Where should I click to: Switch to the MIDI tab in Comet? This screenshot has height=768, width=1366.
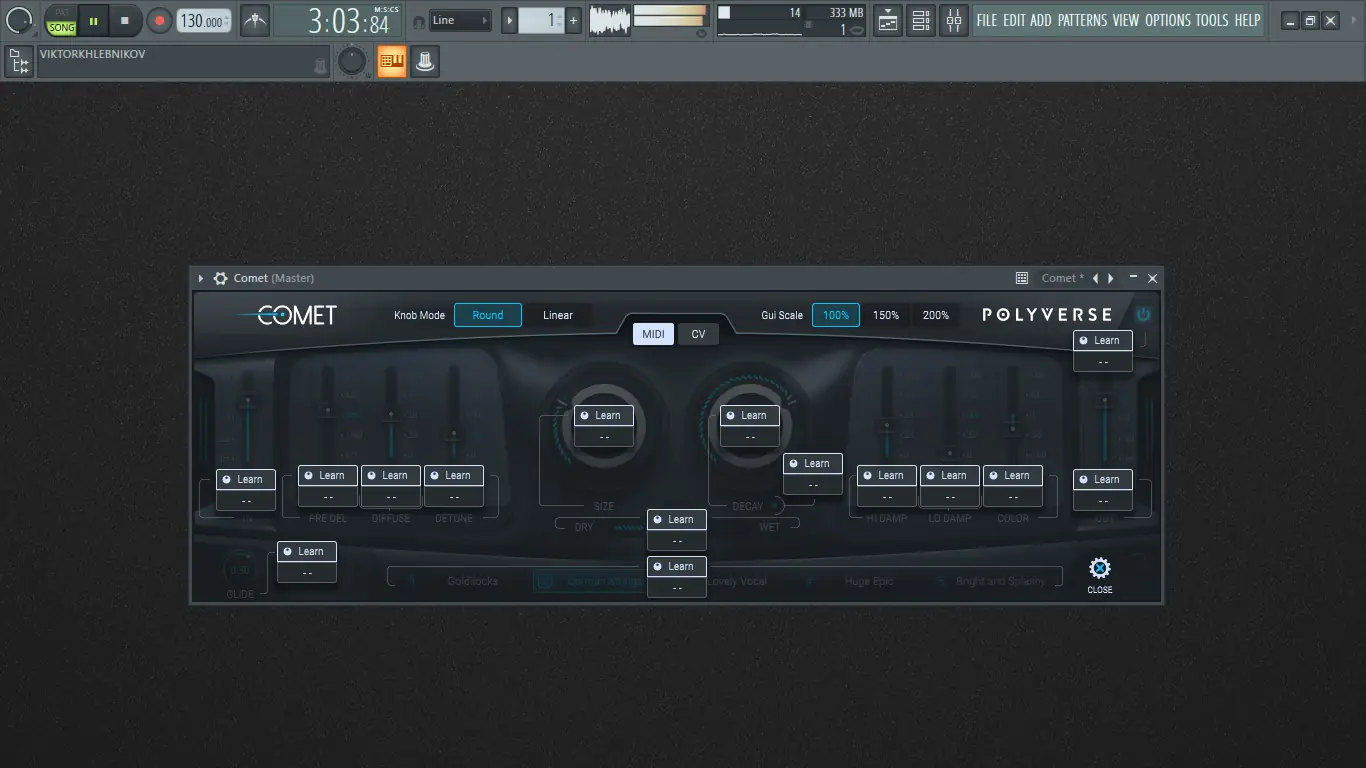click(654, 334)
